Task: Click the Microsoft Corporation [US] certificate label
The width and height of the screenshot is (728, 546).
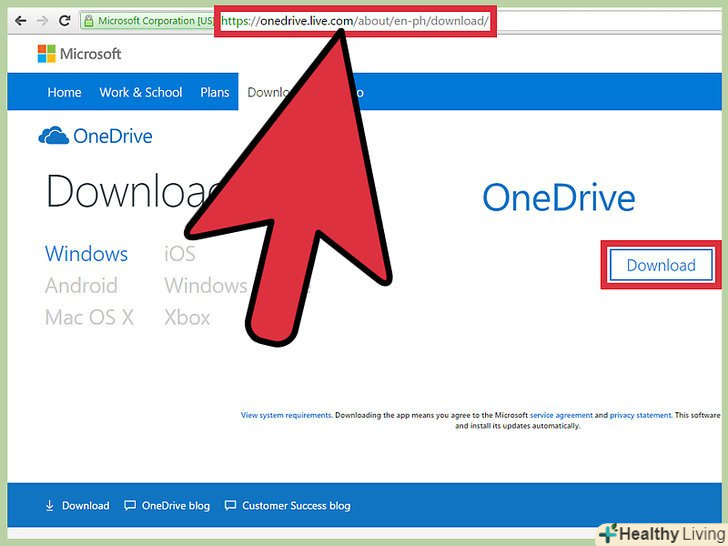Action: (x=156, y=21)
